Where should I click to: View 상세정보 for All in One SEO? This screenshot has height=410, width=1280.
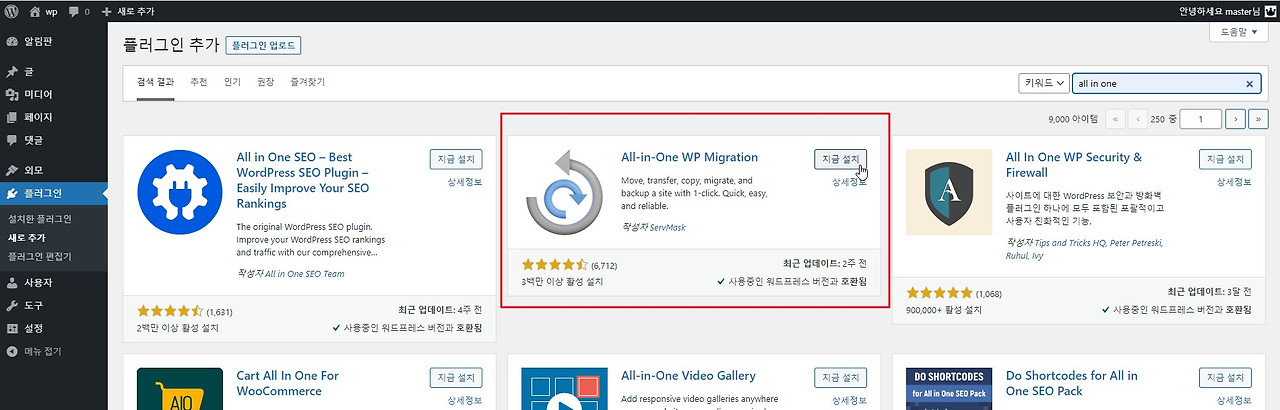point(463,182)
